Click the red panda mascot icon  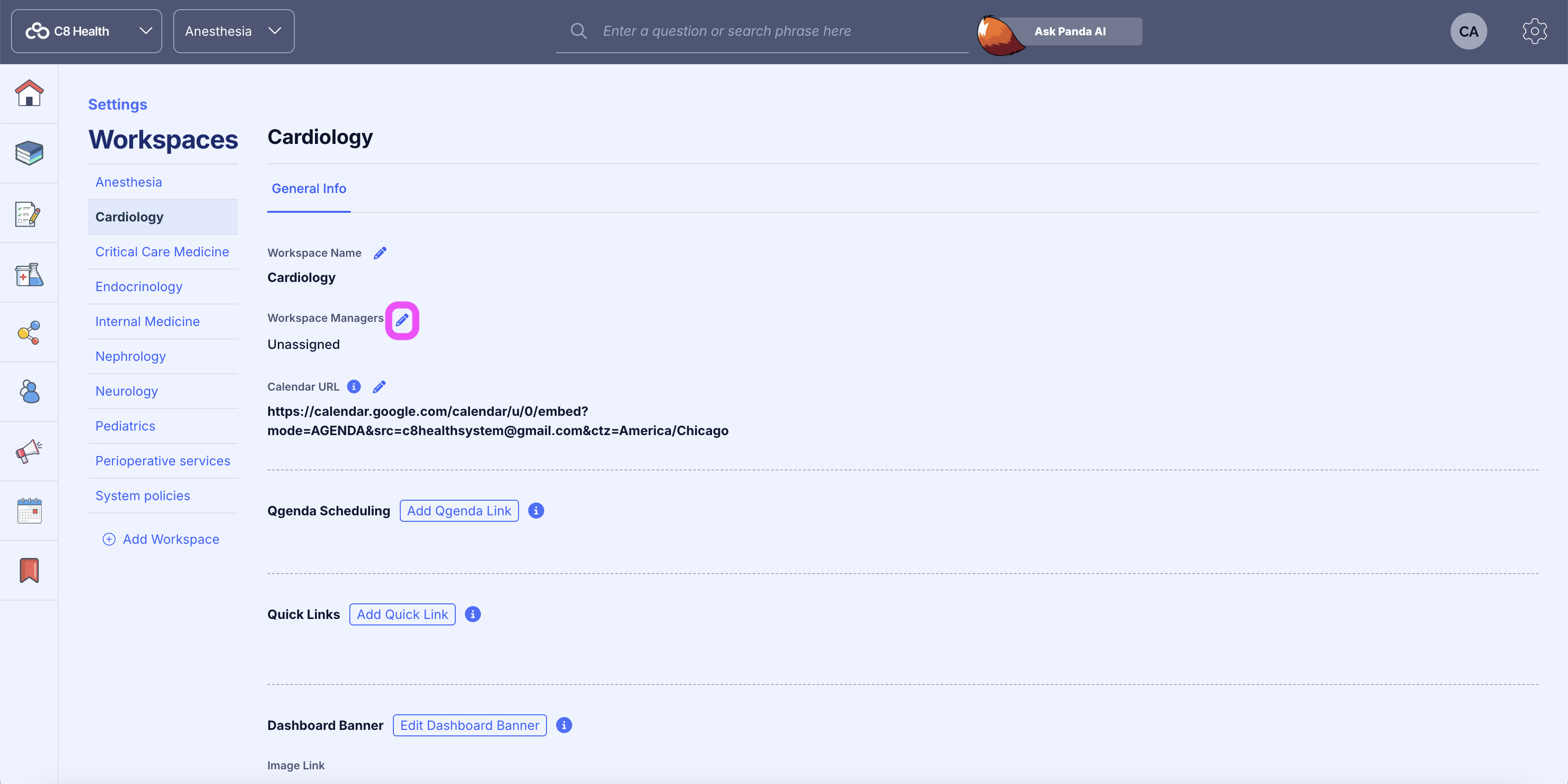coord(1000,35)
